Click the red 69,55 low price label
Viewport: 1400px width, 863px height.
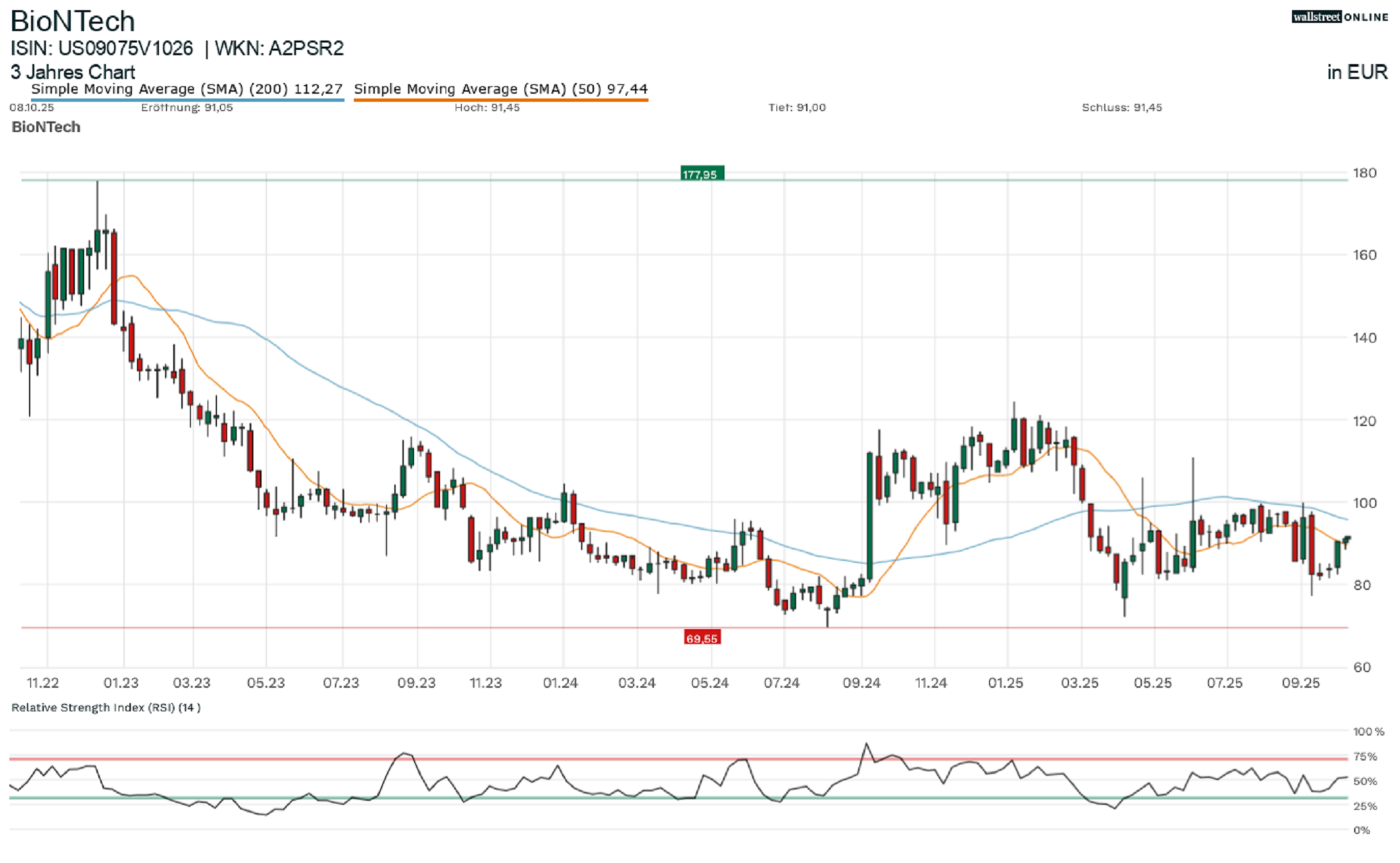pyautogui.click(x=702, y=638)
